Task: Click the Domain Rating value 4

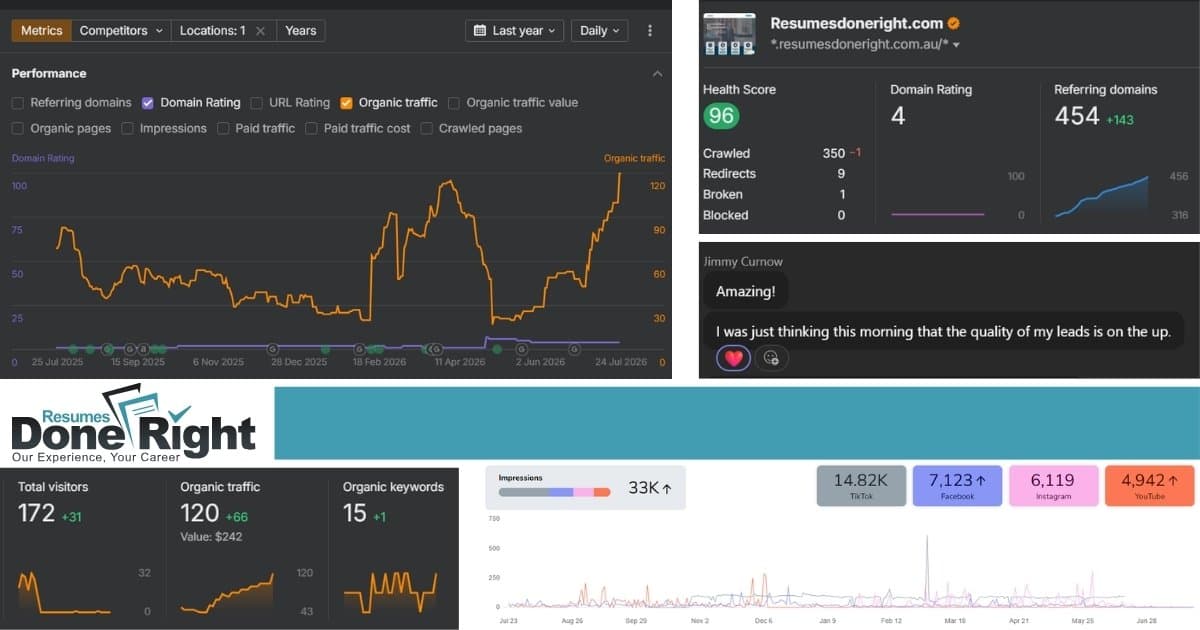Action: (x=898, y=116)
